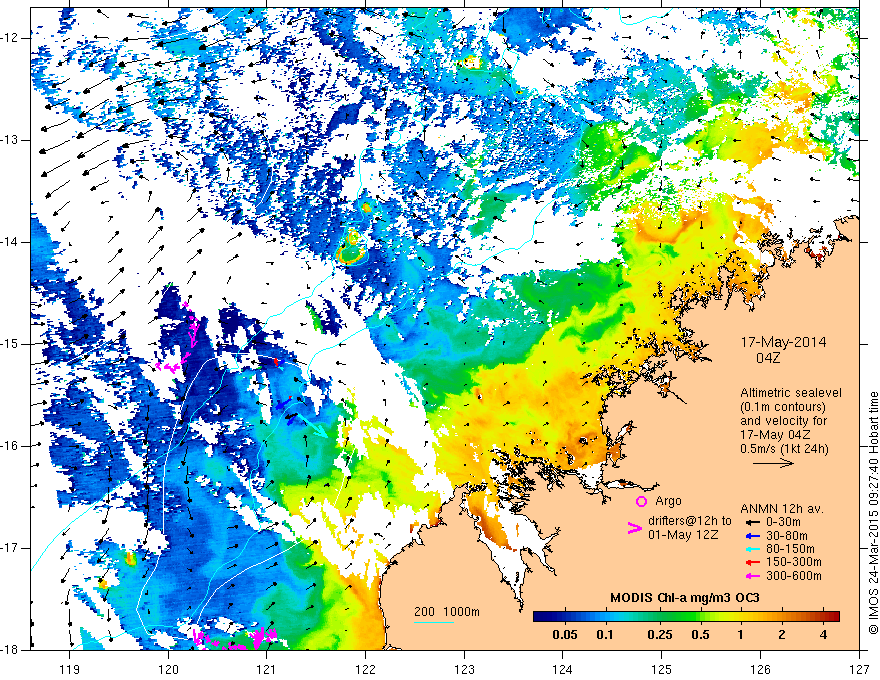This screenshot has height=680, width=880.
Task: Click the '0.25' colour bar label
Action: point(660,635)
